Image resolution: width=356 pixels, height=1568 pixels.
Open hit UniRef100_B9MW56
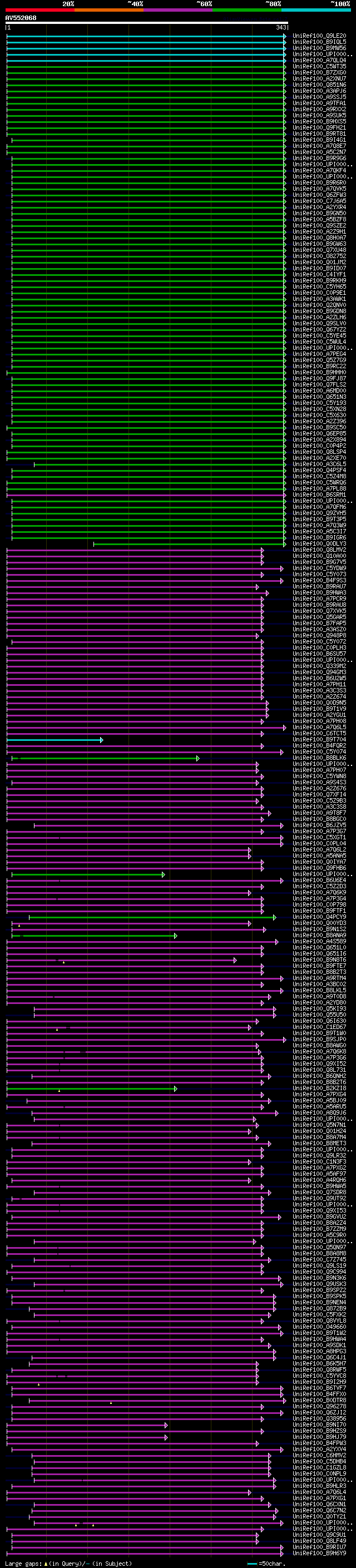click(x=319, y=48)
